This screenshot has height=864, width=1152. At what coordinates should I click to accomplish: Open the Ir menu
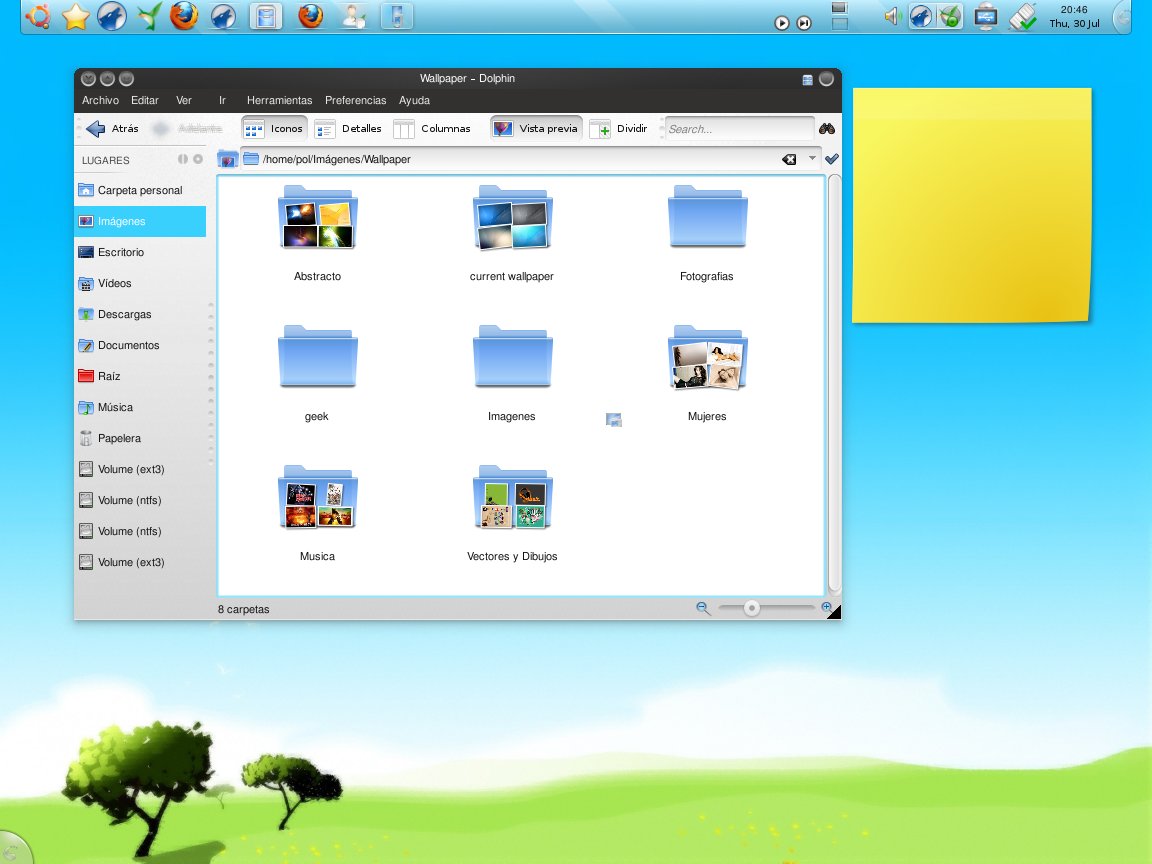(x=222, y=100)
